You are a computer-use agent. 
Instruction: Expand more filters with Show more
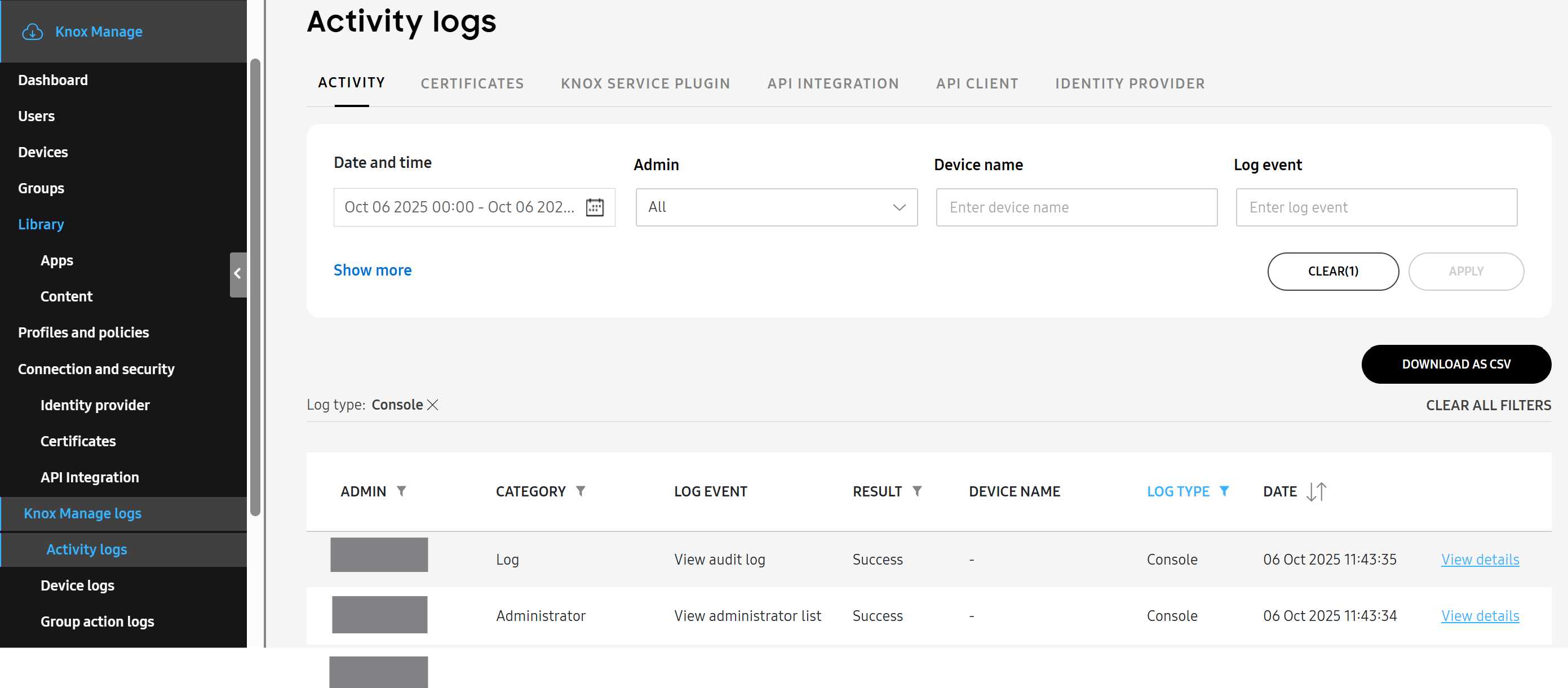tap(372, 270)
